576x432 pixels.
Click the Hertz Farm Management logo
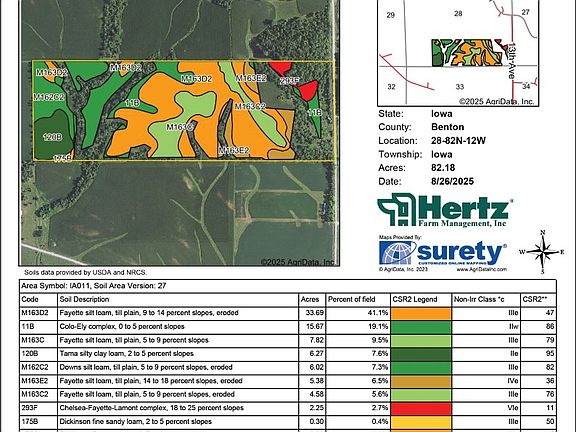(445, 210)
